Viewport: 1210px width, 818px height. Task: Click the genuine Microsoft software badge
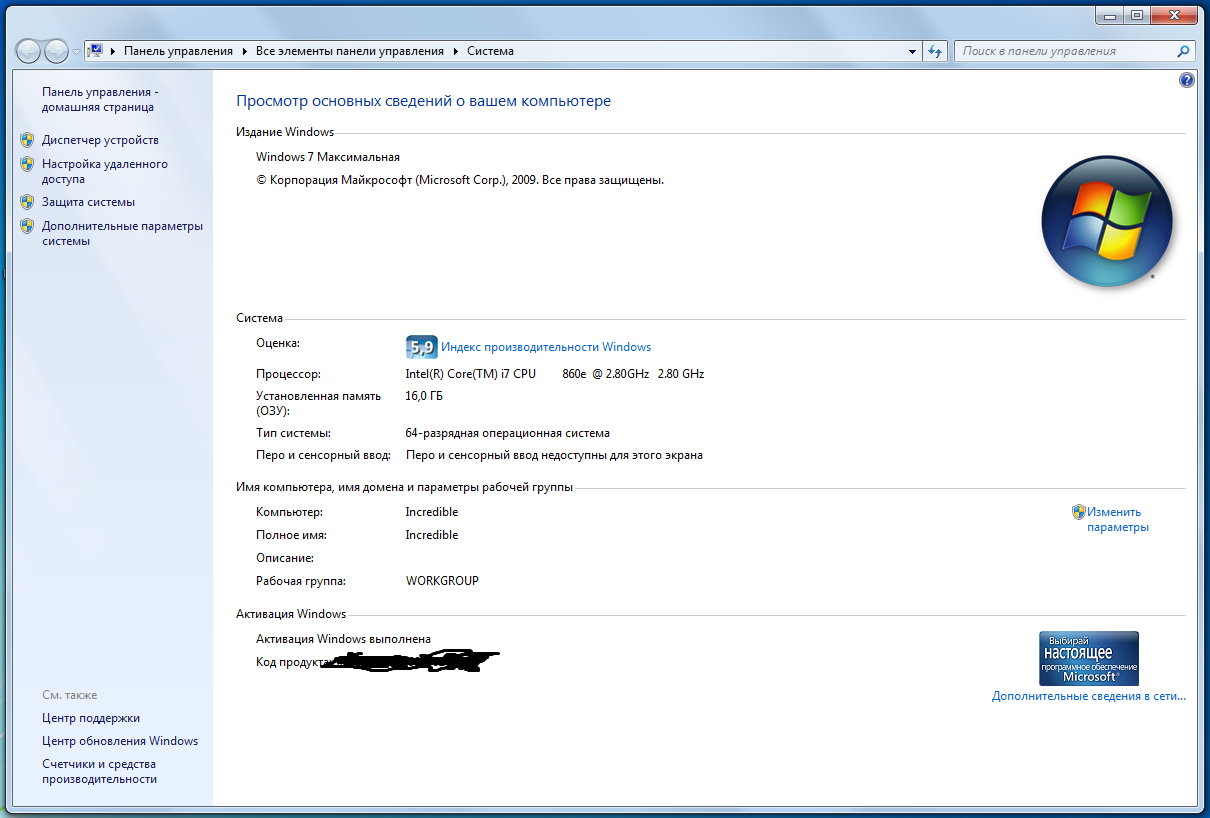1089,657
